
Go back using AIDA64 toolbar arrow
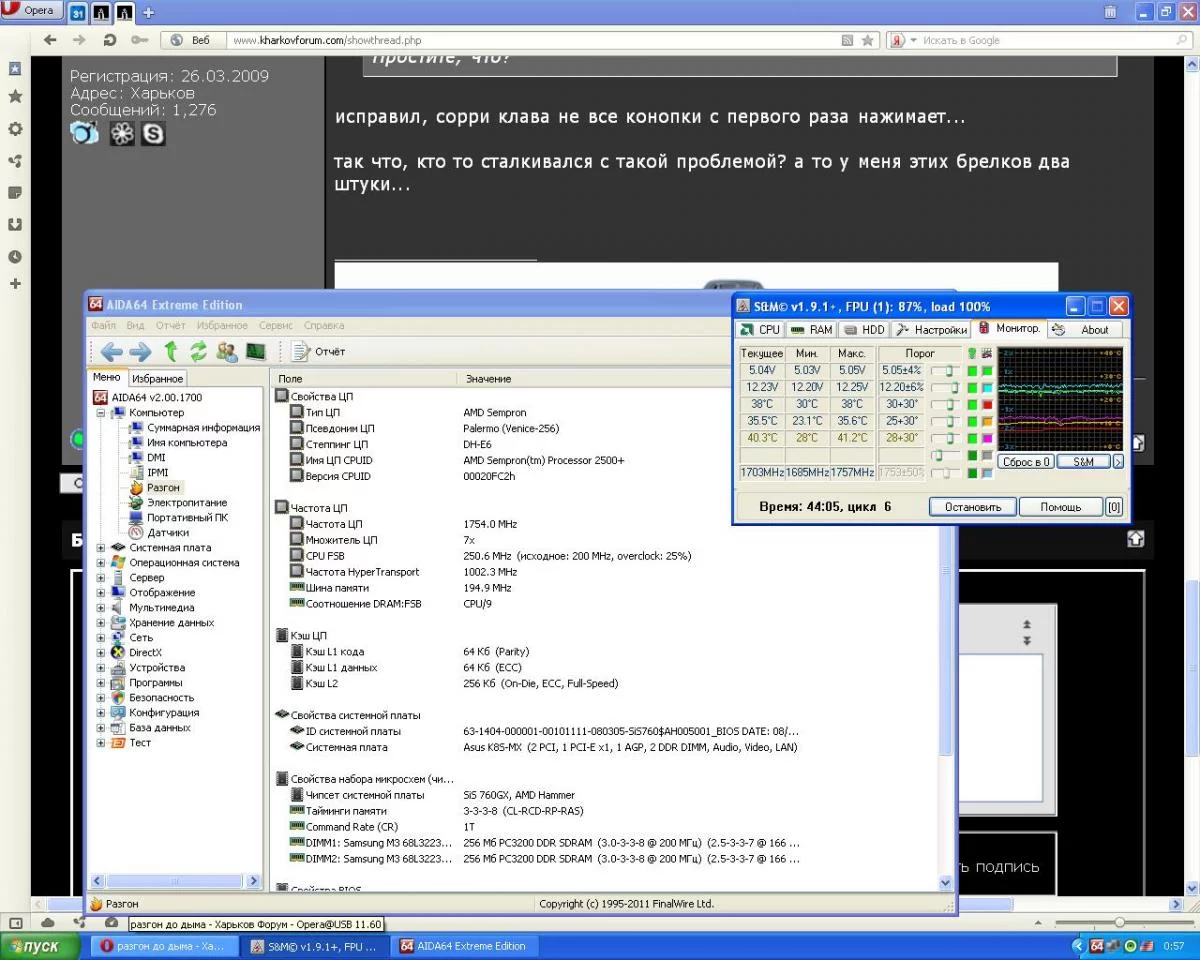tap(112, 351)
